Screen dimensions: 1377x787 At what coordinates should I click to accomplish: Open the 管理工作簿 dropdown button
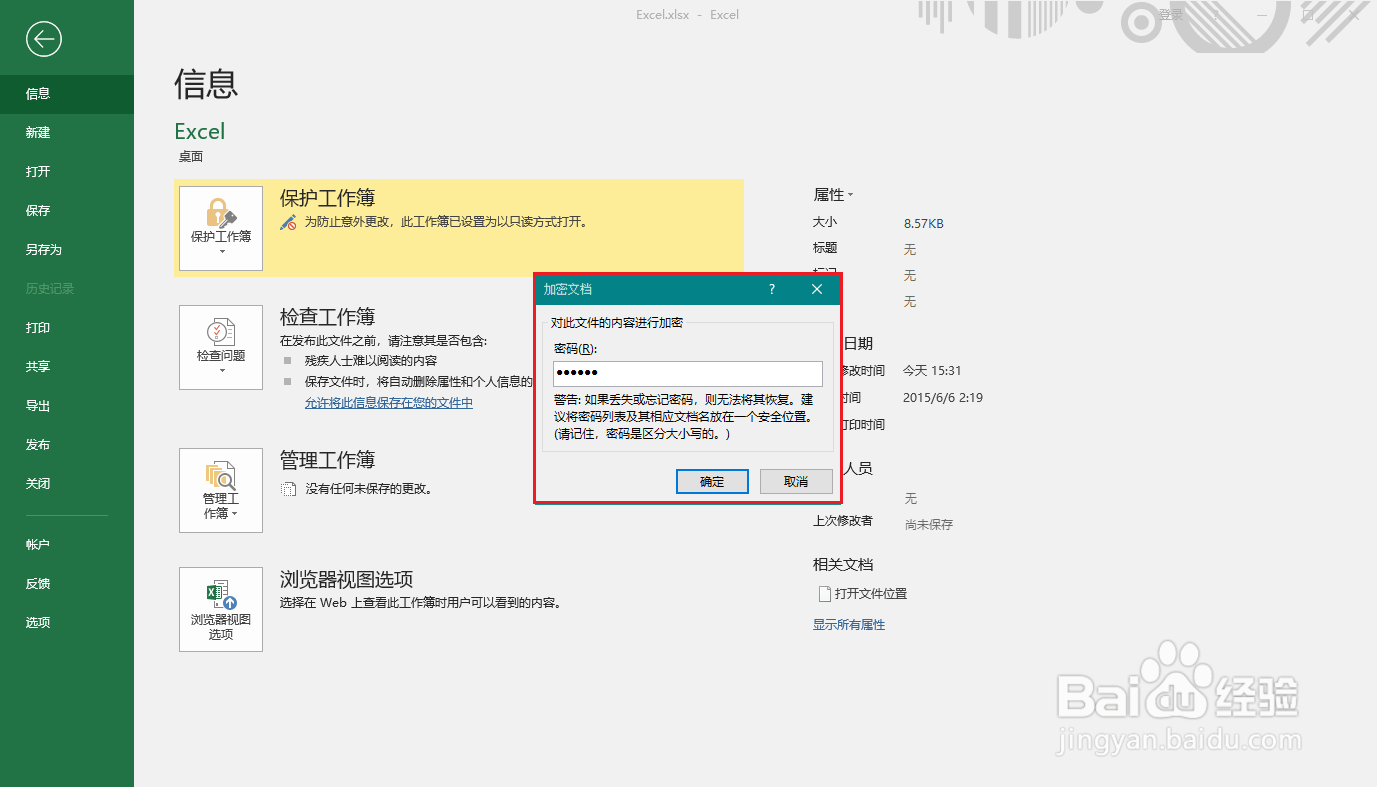221,490
